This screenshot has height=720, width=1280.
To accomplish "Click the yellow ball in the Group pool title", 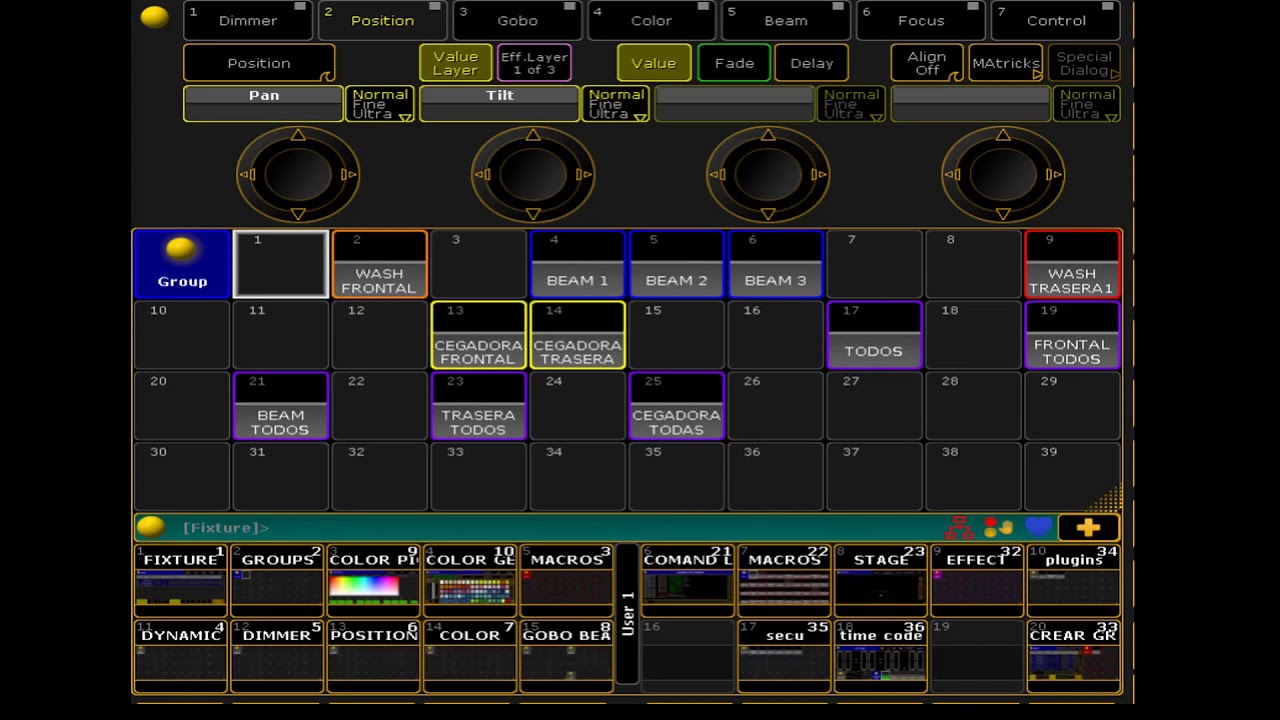I will point(181,249).
